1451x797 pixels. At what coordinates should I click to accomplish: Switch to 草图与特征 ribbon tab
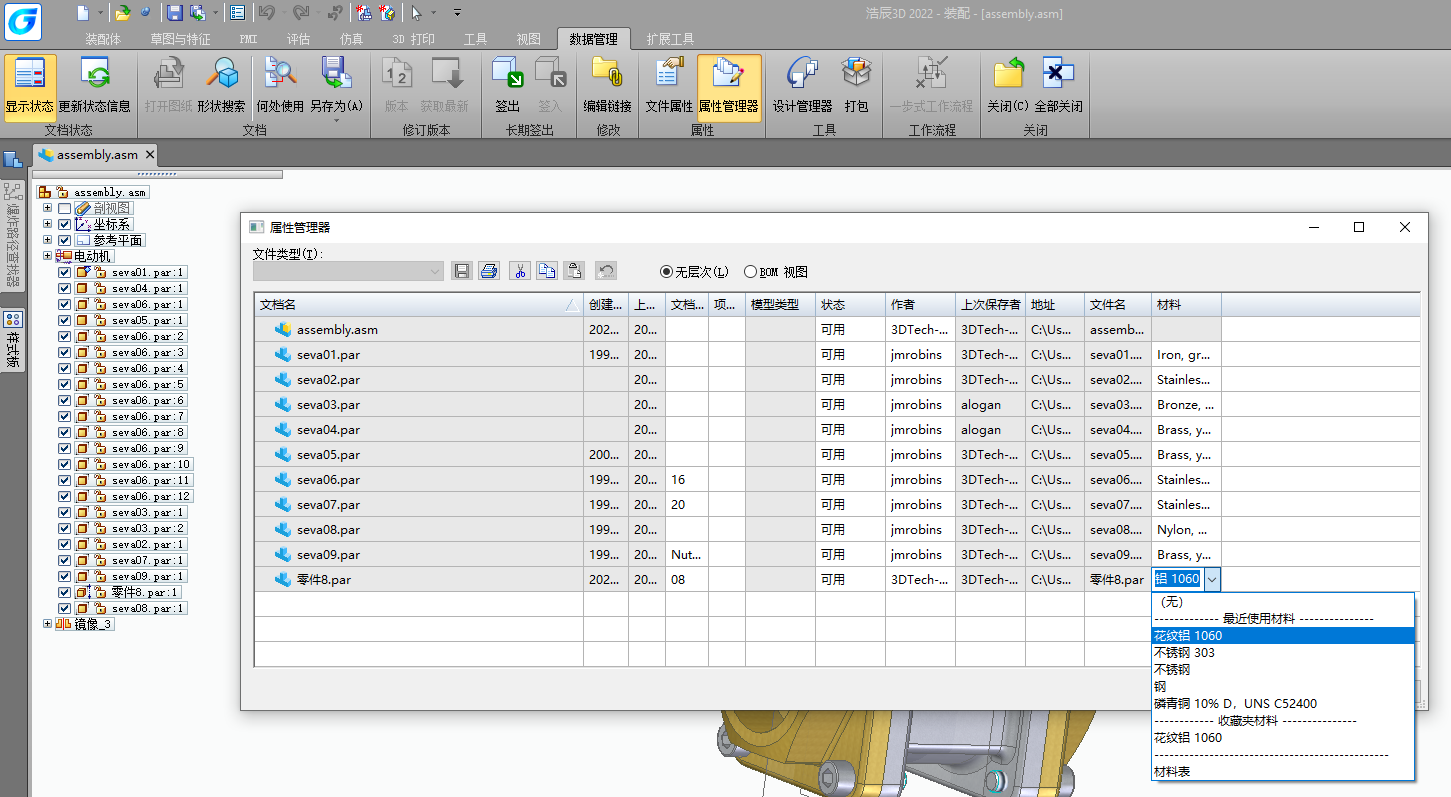coord(181,39)
